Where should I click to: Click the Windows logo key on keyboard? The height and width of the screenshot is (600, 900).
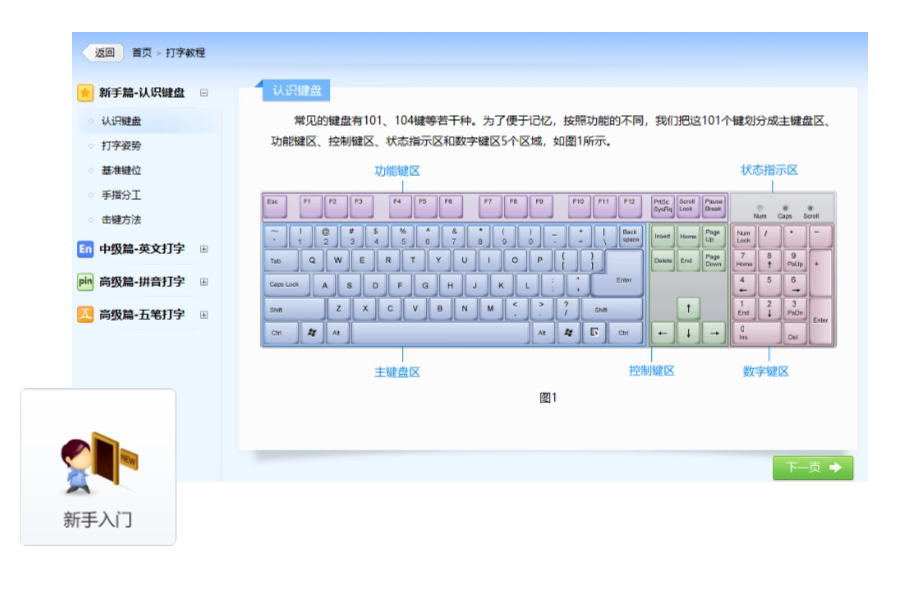(x=311, y=332)
